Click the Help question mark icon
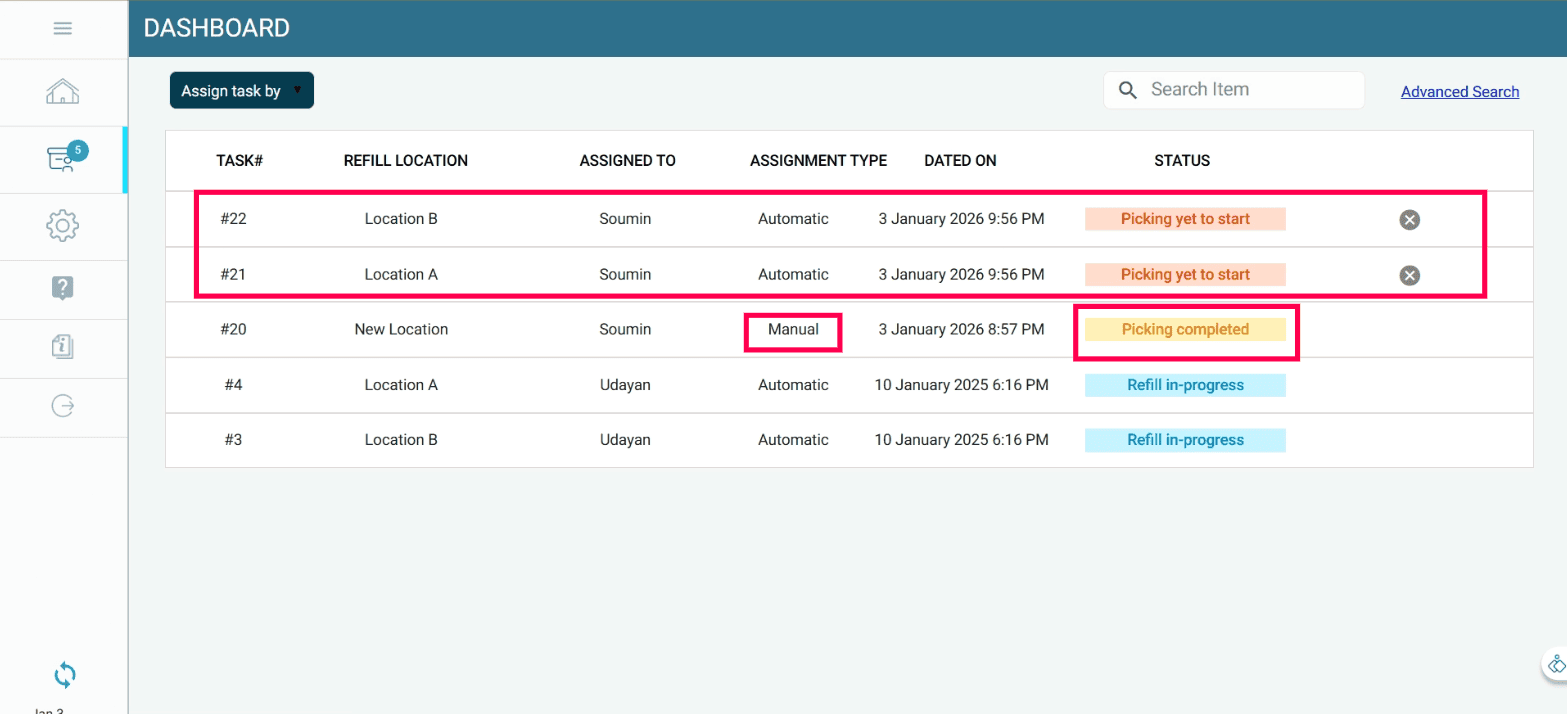The image size is (1567, 714). coord(62,289)
